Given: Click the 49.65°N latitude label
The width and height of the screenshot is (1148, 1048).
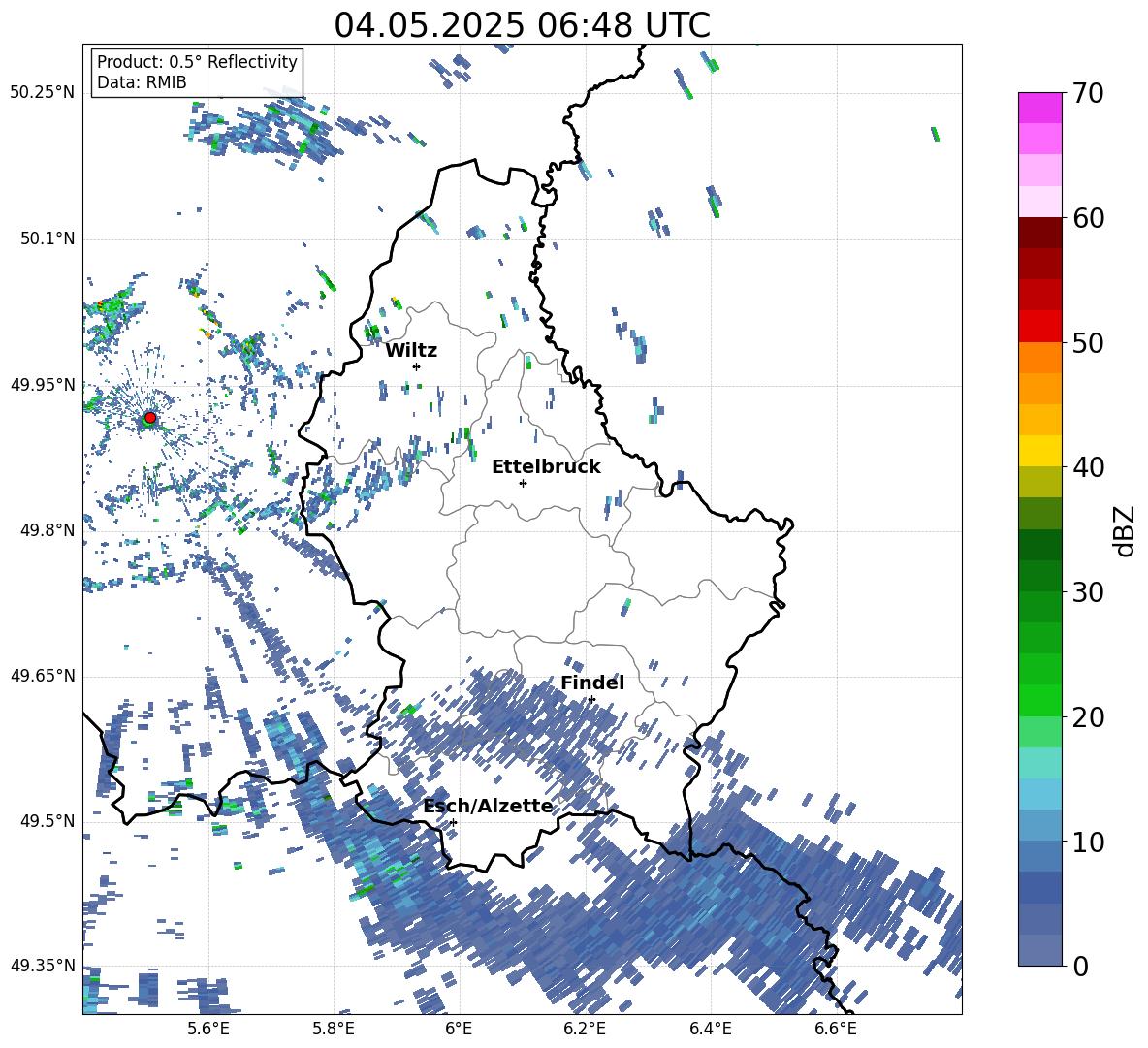Looking at the screenshot, I should 43,676.
